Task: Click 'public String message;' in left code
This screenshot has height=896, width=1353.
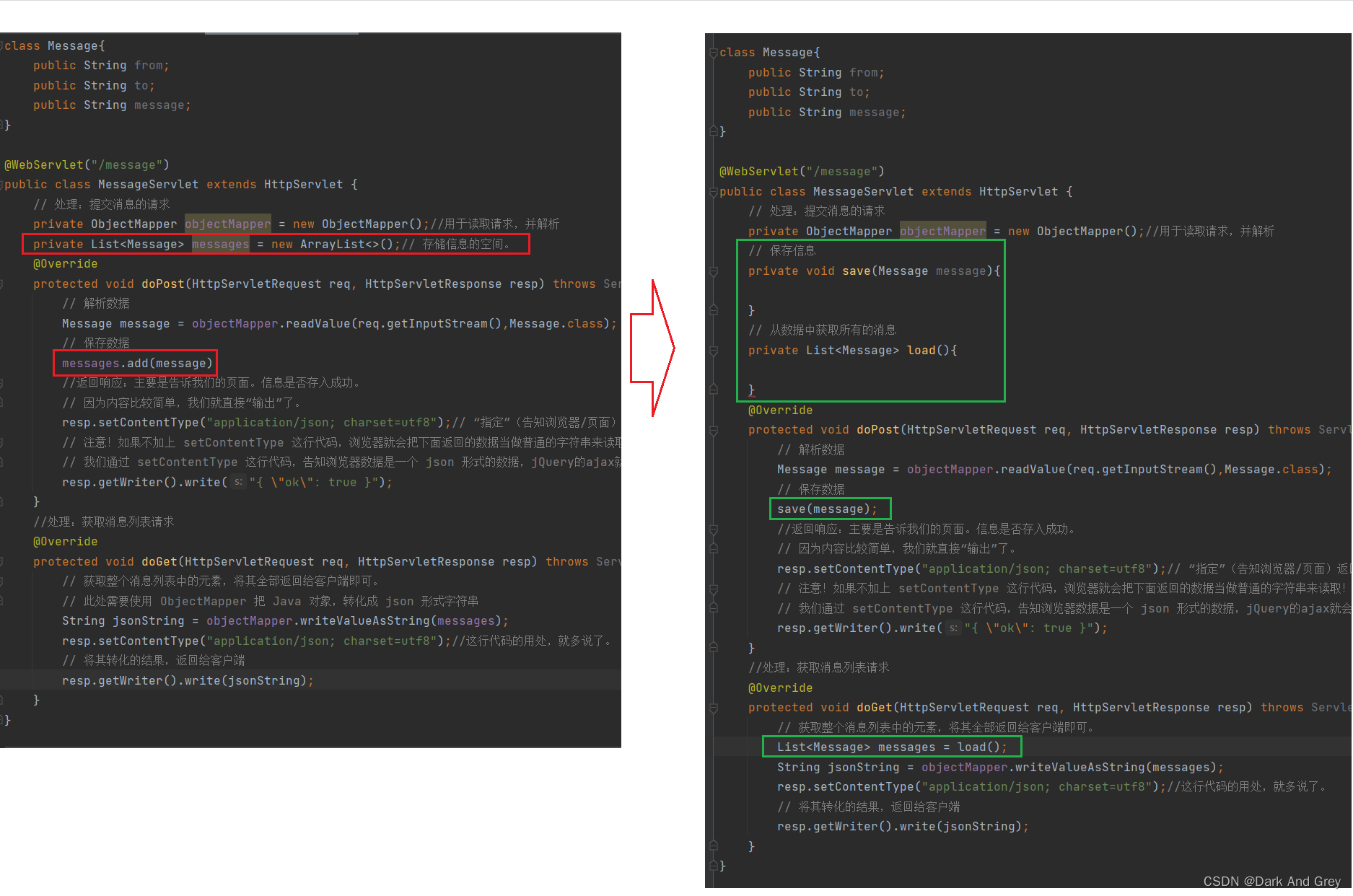Action: pyautogui.click(x=112, y=105)
